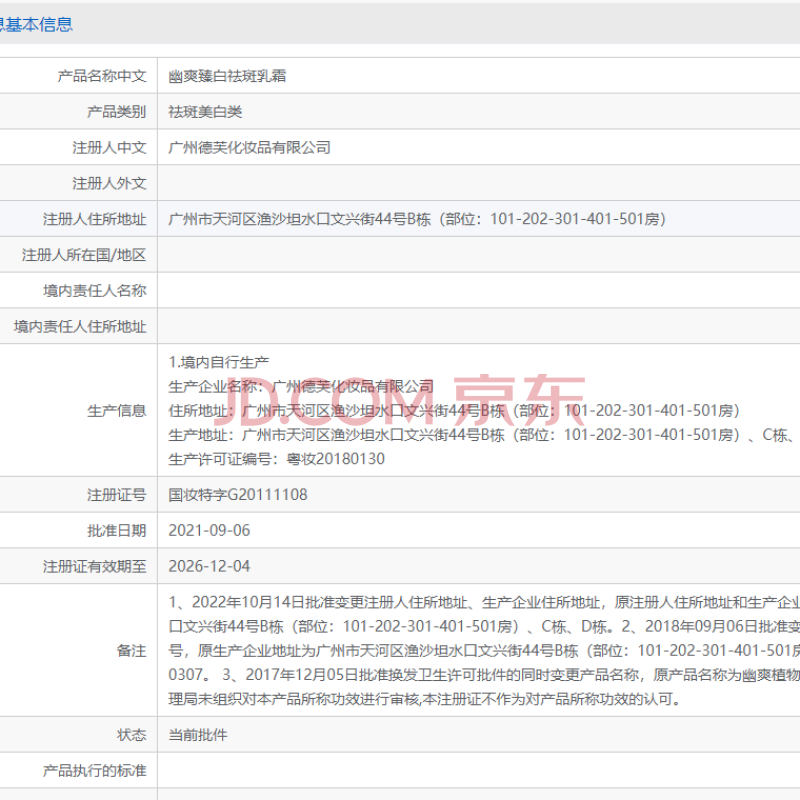Image resolution: width=800 pixels, height=800 pixels.
Task: Select the '境内责任人住所地址' row label
Action: coord(80,326)
